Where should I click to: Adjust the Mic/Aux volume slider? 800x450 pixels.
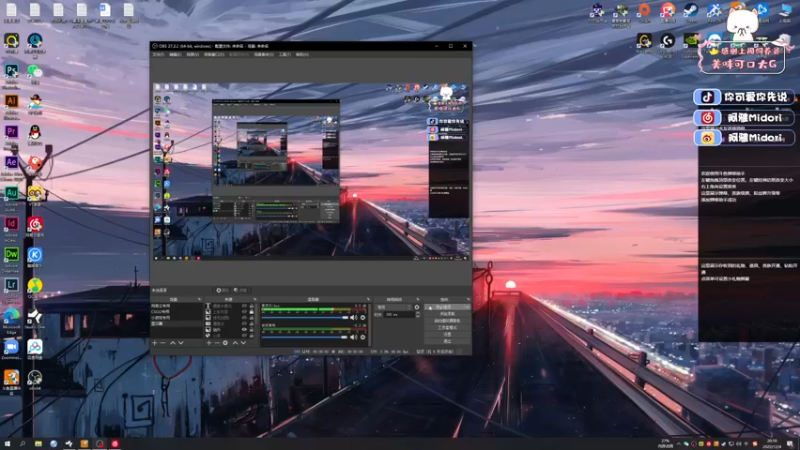click(x=305, y=317)
